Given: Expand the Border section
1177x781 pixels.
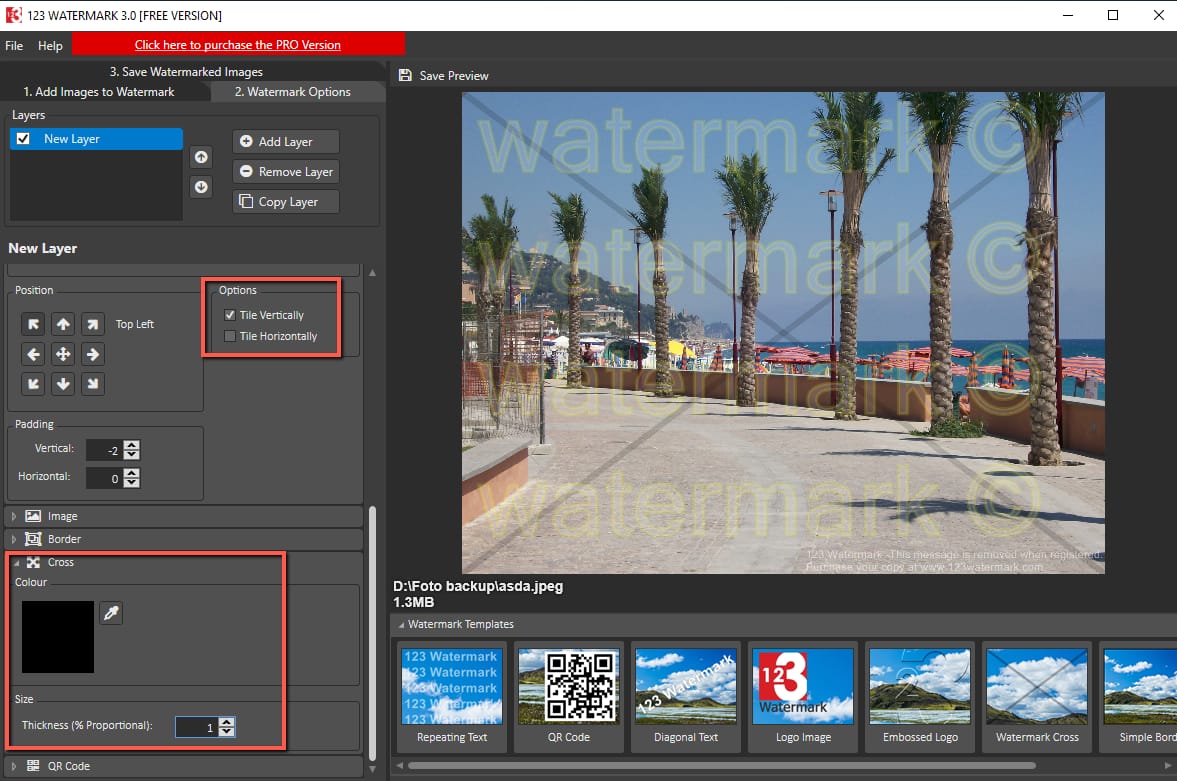Looking at the screenshot, I should click(x=64, y=539).
